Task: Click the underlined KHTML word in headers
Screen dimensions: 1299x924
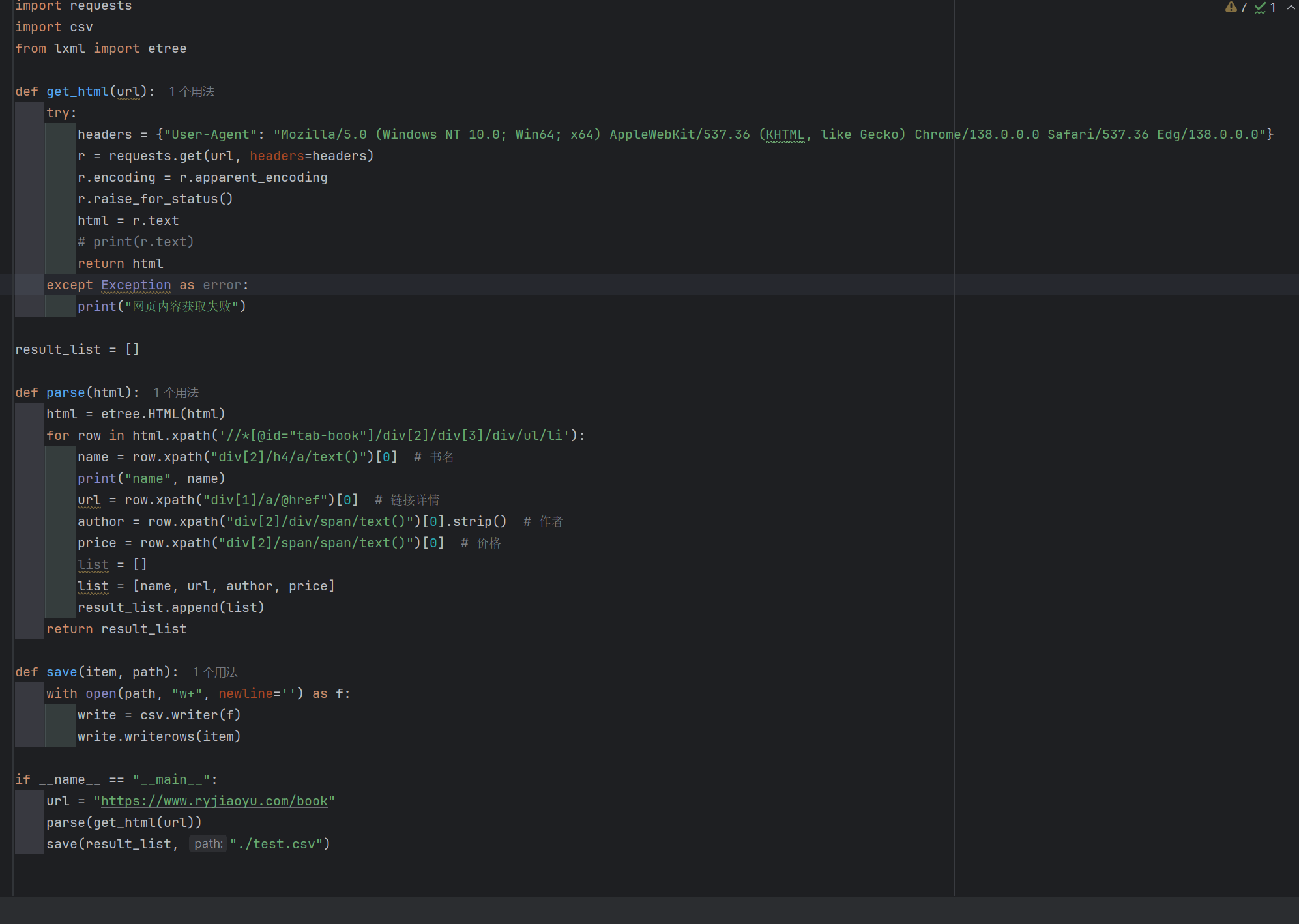Action: tap(785, 135)
